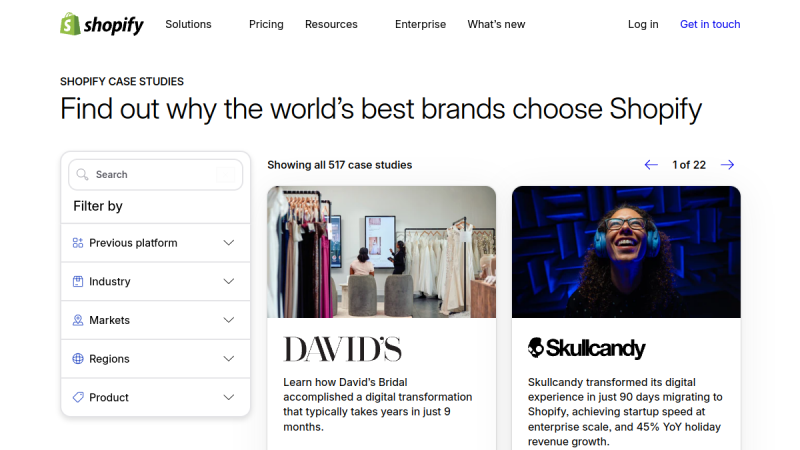Click the Shopify bag logo icon
Viewport: 800px width, 450px height.
tap(70, 24)
